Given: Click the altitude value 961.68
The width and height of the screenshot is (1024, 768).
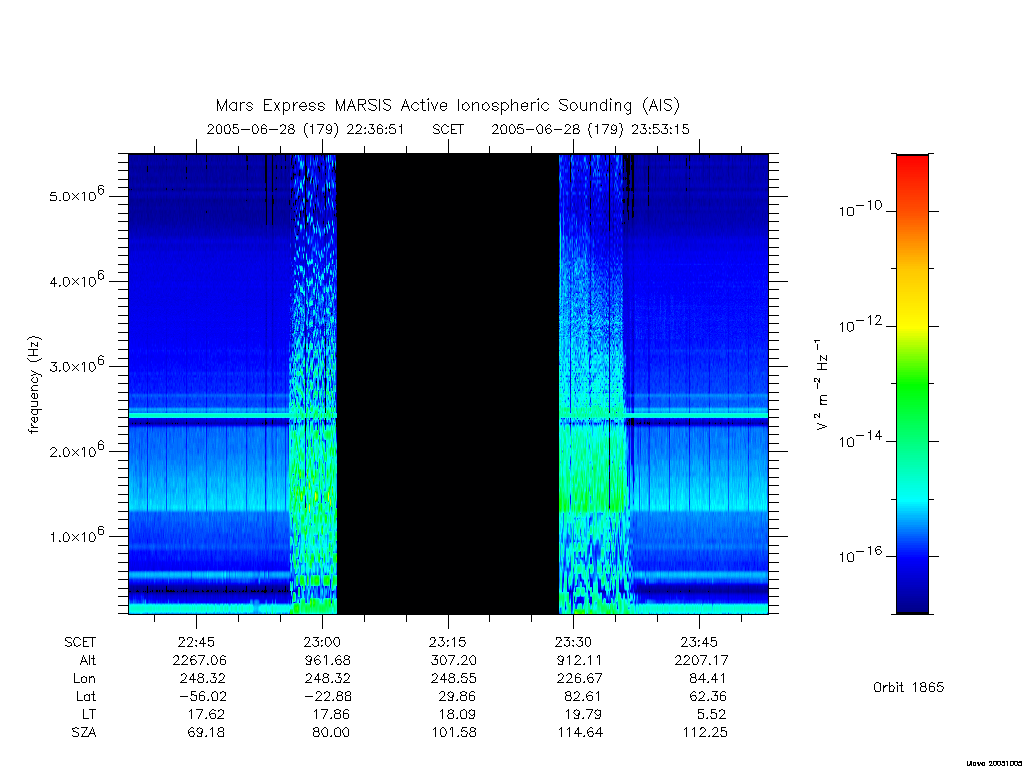Looking at the screenshot, I should 327,660.
